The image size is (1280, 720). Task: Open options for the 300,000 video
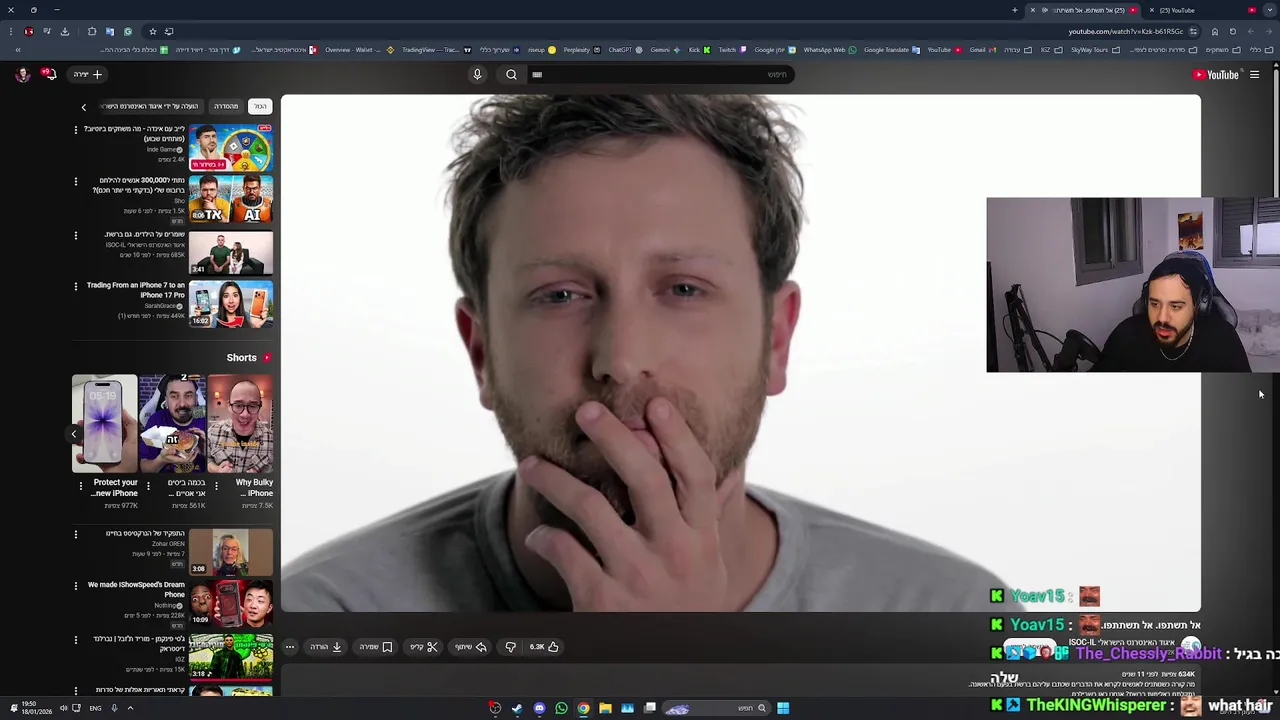(75, 181)
